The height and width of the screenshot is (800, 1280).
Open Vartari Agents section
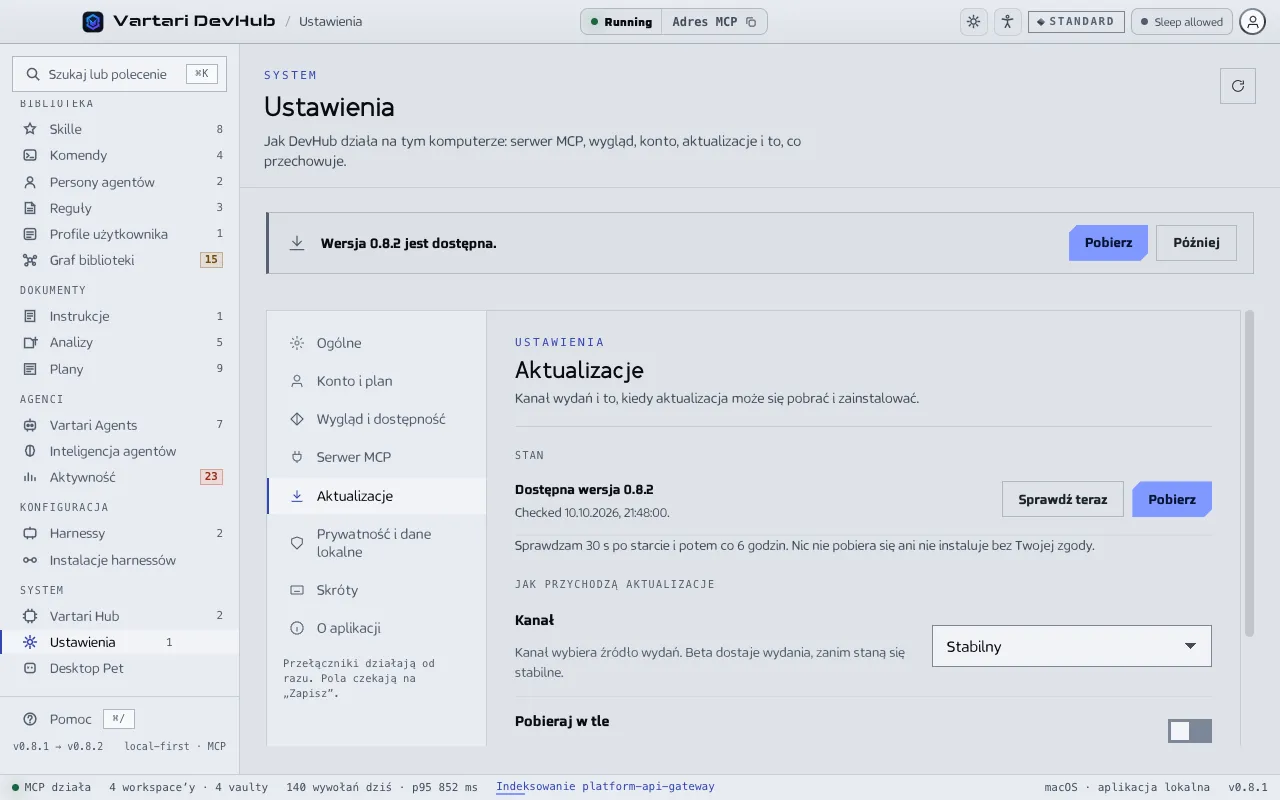pyautogui.click(x=120, y=425)
